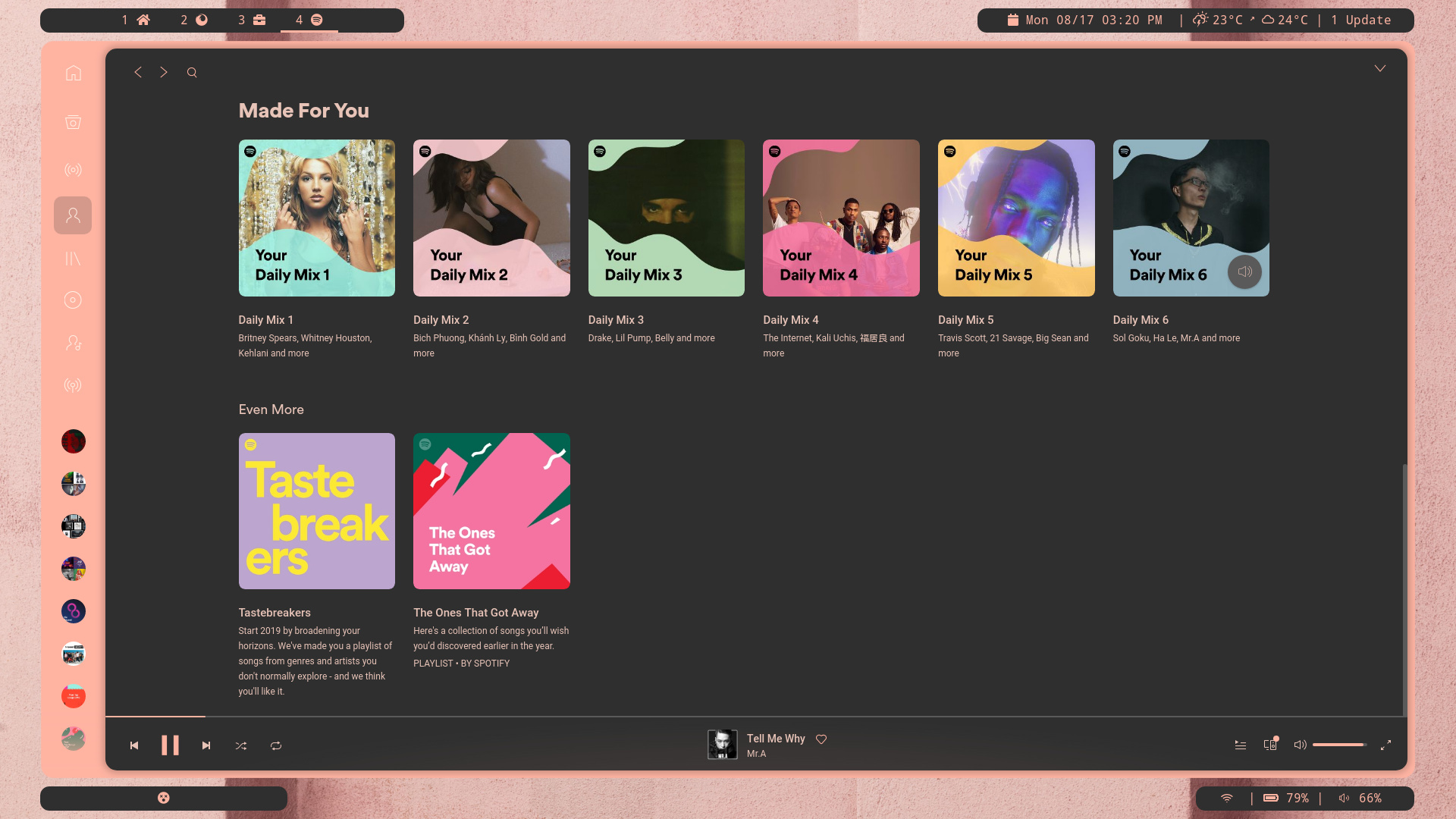Mute using the player speaker icon

1300,745
